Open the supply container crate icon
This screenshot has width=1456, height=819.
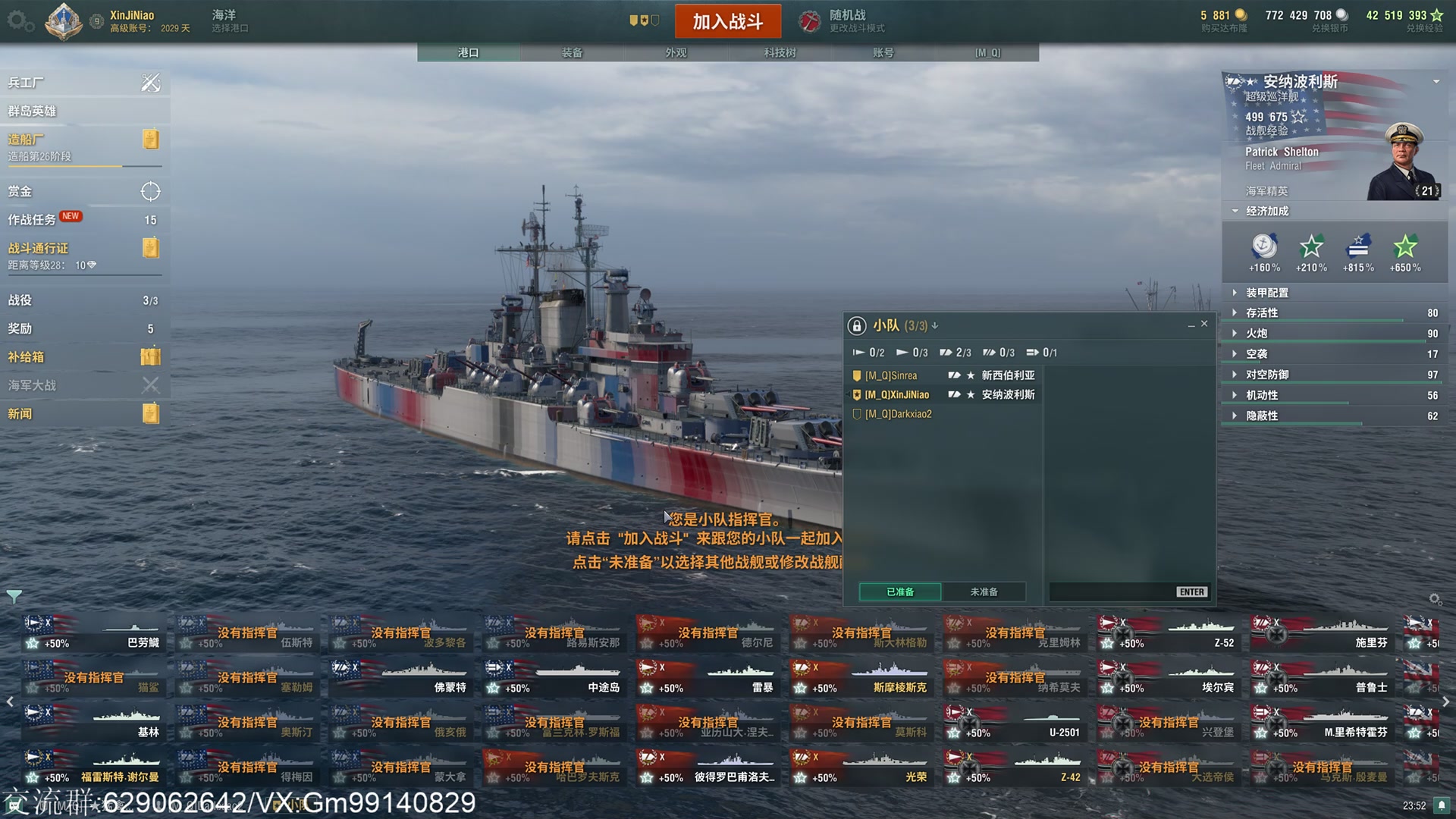click(x=150, y=356)
